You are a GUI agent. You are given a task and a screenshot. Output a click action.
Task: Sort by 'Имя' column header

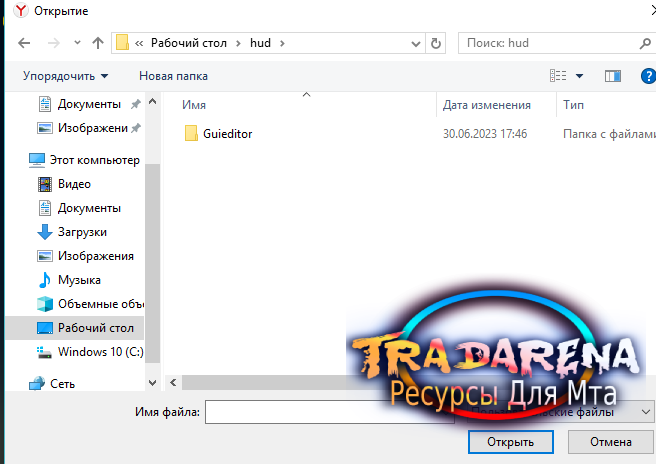(x=194, y=105)
